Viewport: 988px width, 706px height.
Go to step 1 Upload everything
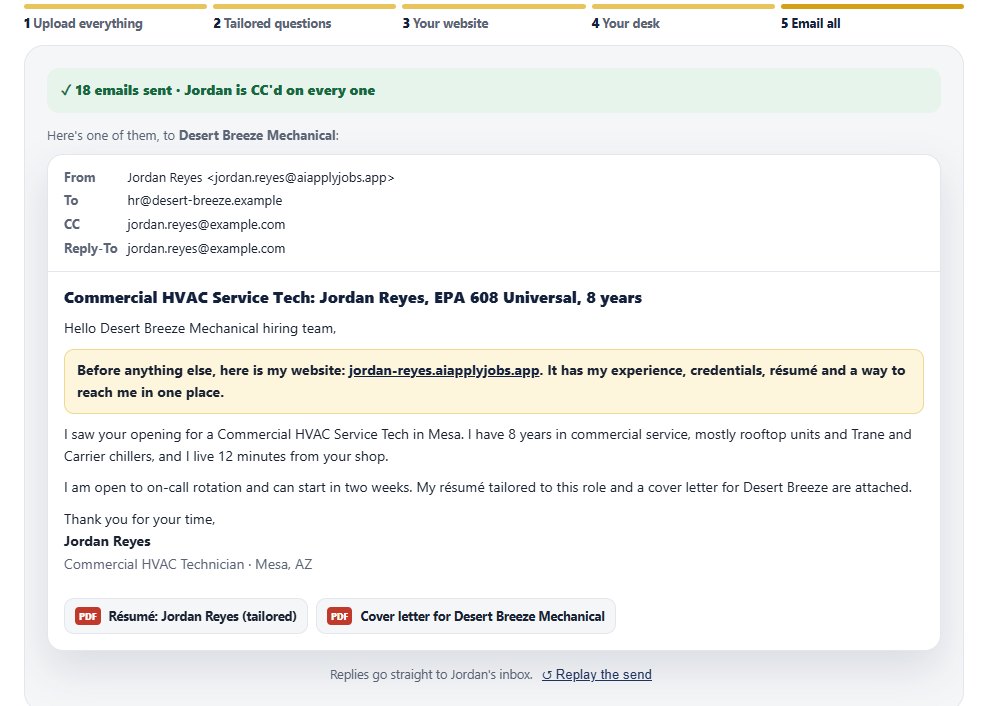click(83, 23)
